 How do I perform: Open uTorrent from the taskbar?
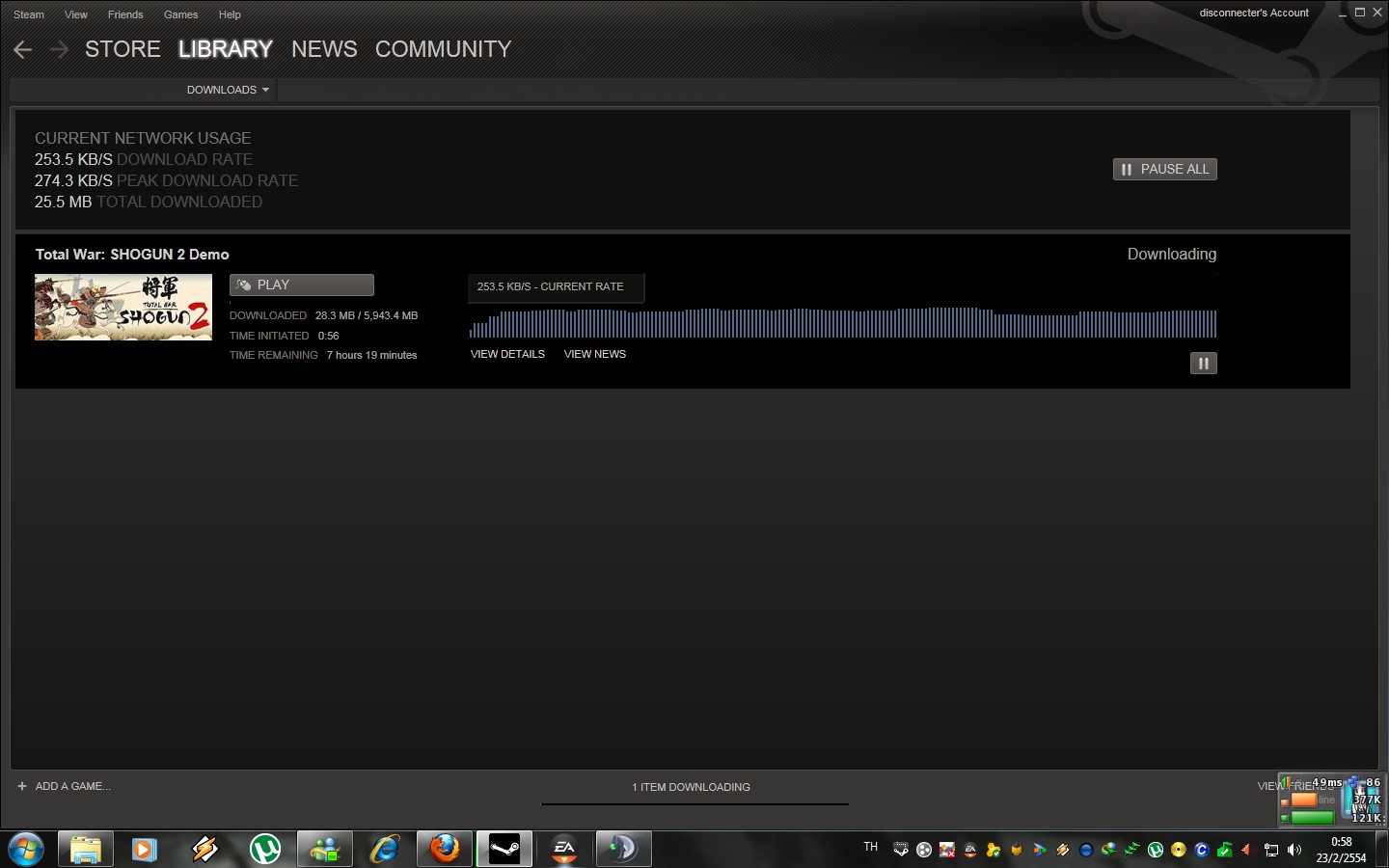(264, 850)
